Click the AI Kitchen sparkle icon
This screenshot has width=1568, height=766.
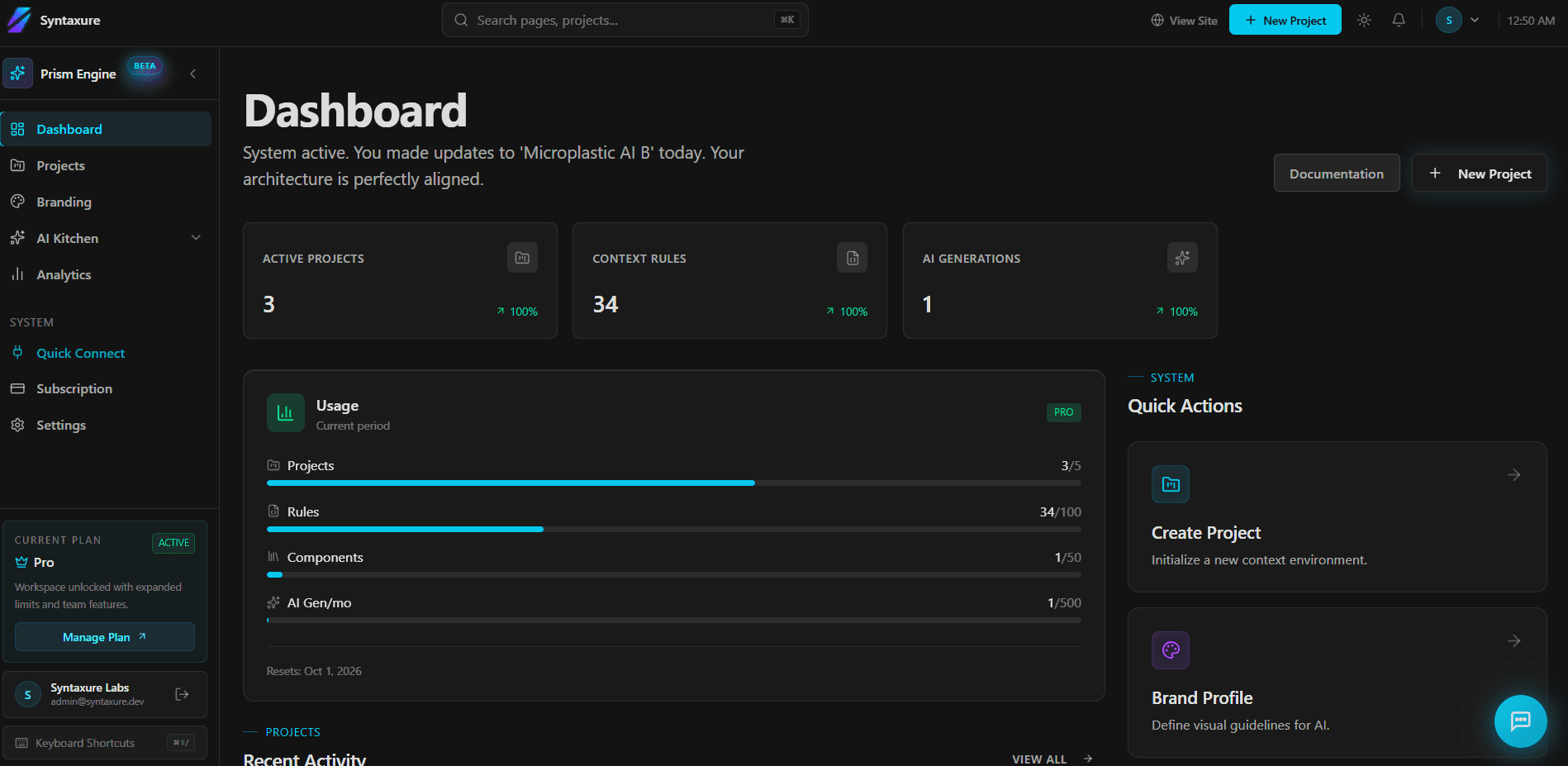click(17, 238)
